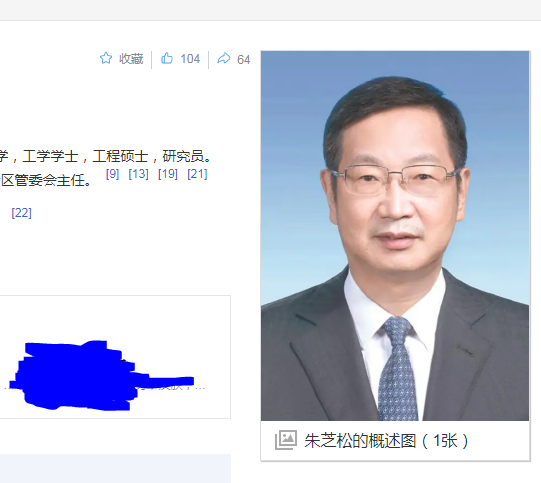Open reference link [13]

tap(138, 174)
